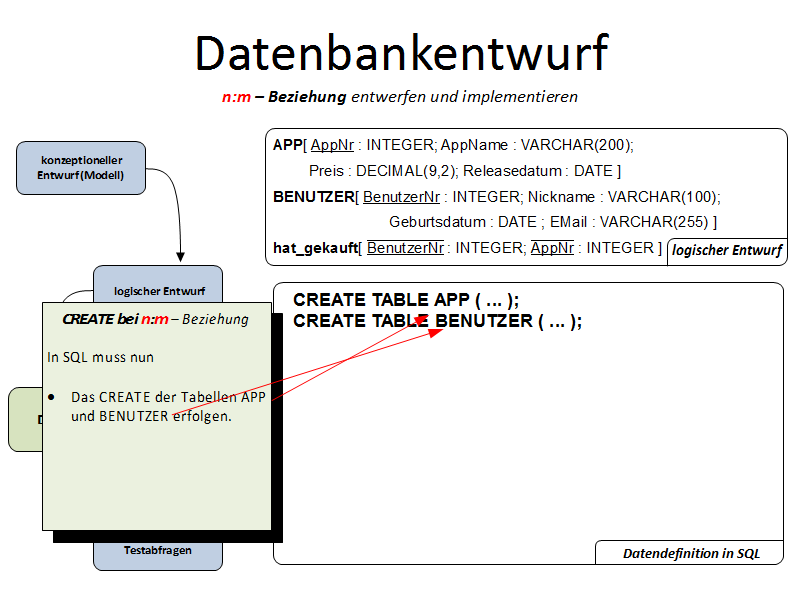Click the italic 'logischer Entwurf' corner label
Viewport: 800px width, 600px height.
coord(726,251)
